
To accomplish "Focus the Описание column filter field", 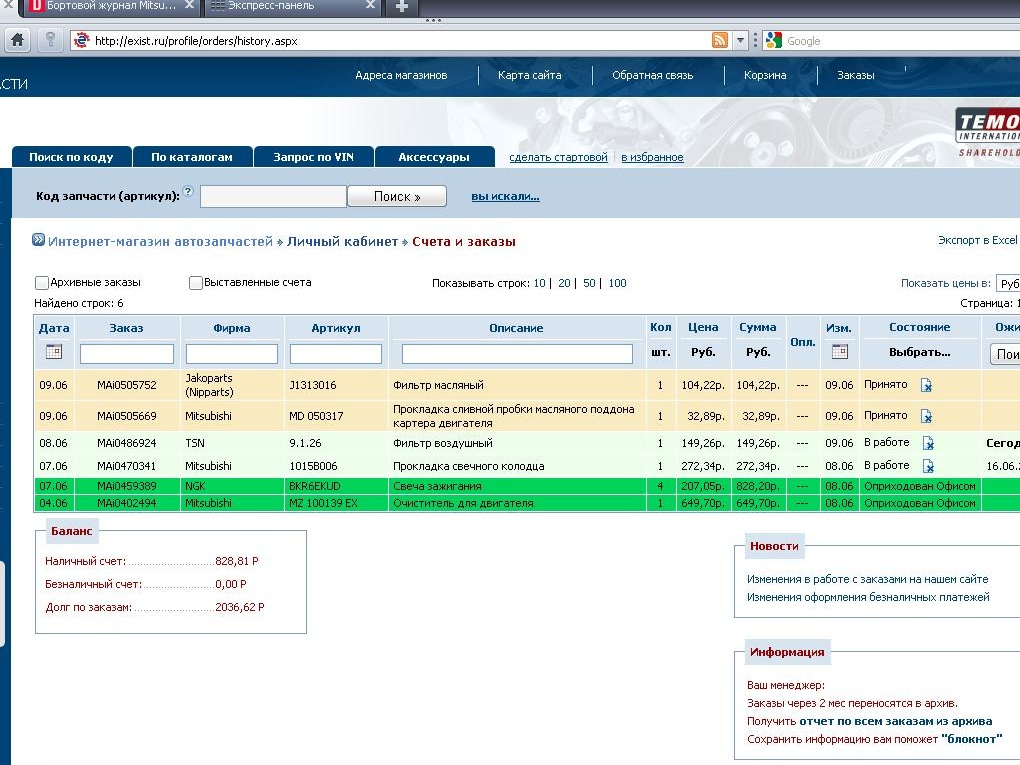I will click(x=517, y=354).
